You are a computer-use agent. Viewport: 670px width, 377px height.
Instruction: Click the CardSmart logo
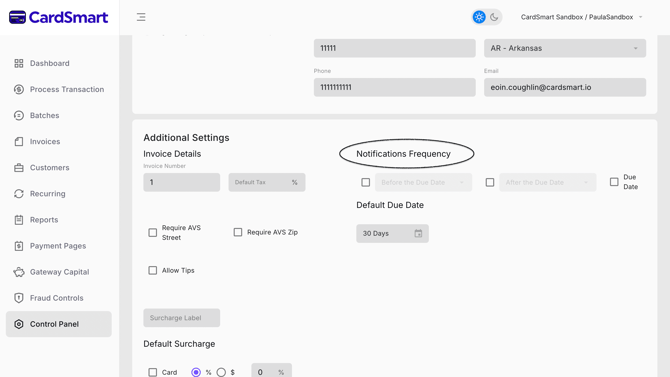click(59, 17)
